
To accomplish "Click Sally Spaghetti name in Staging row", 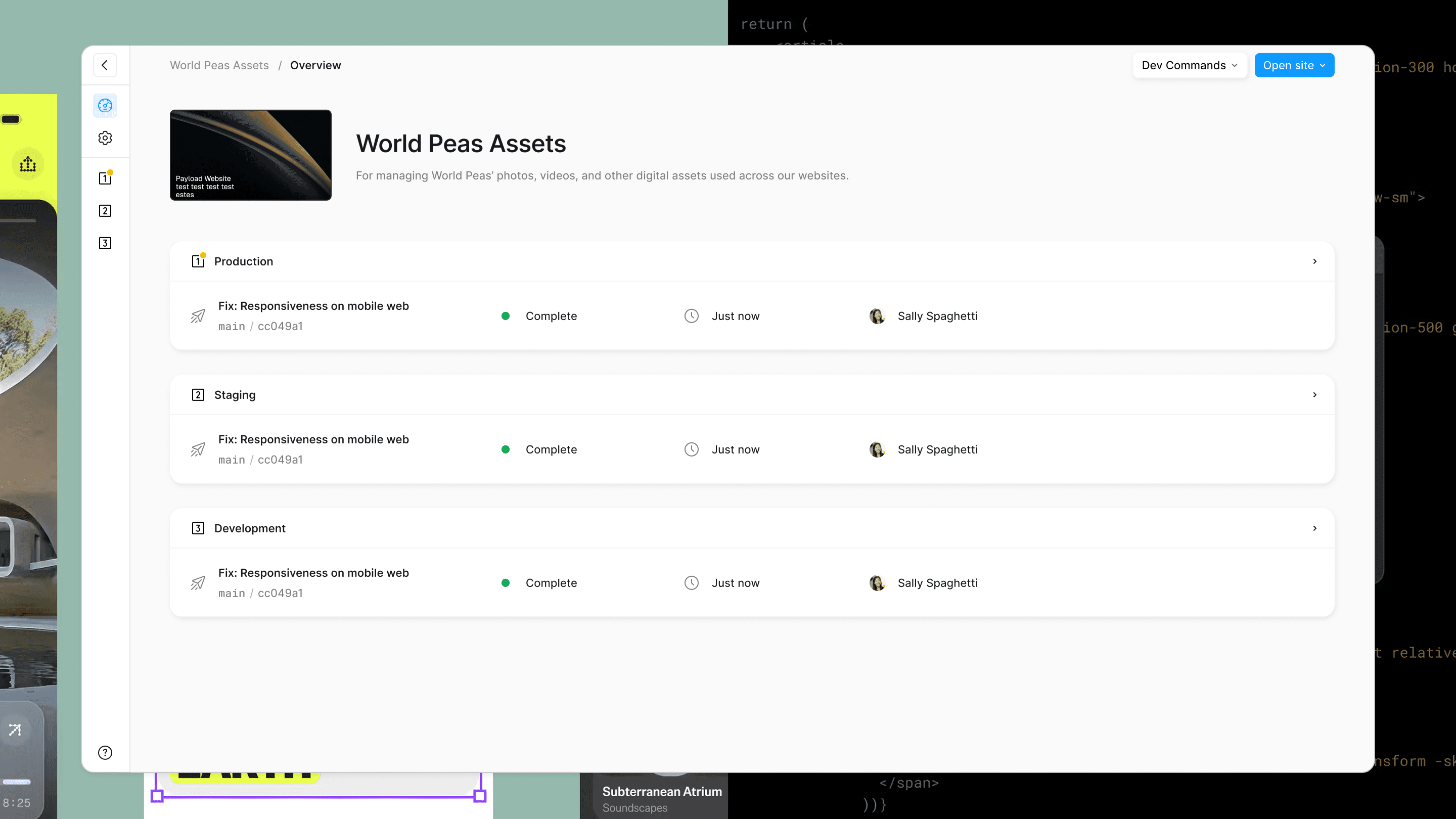I will click(938, 449).
